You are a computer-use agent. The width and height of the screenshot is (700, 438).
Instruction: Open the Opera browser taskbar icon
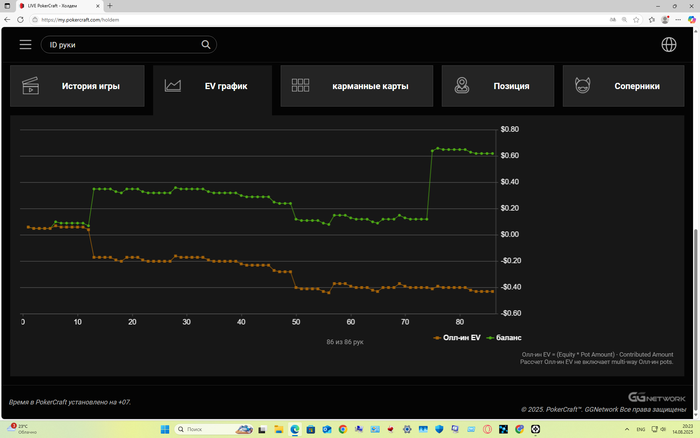pyautogui.click(x=488, y=429)
